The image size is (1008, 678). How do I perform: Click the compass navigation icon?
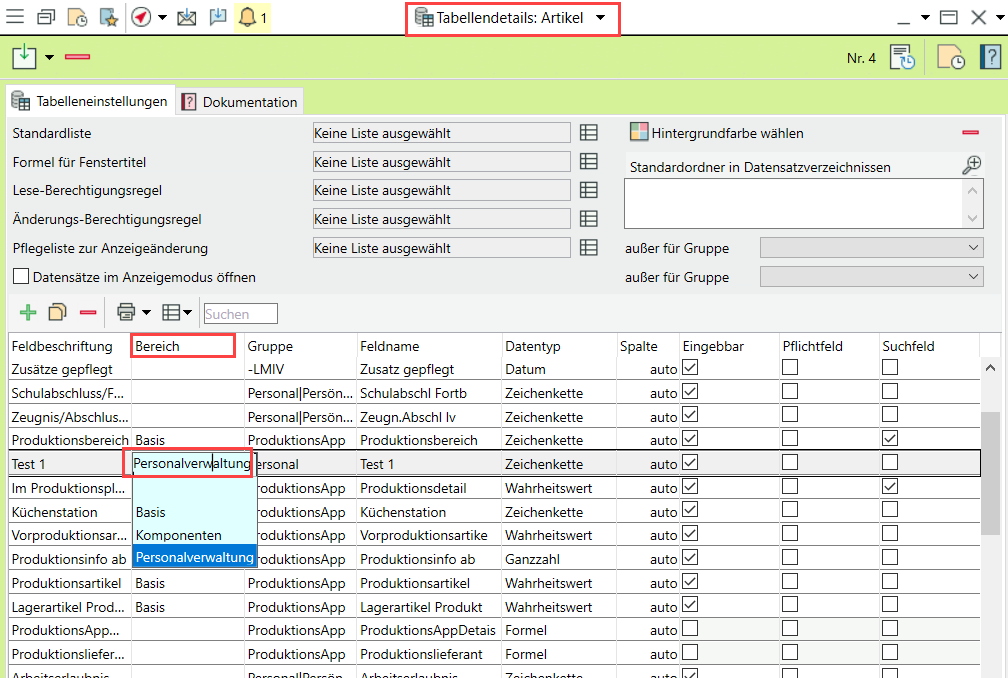(x=142, y=17)
